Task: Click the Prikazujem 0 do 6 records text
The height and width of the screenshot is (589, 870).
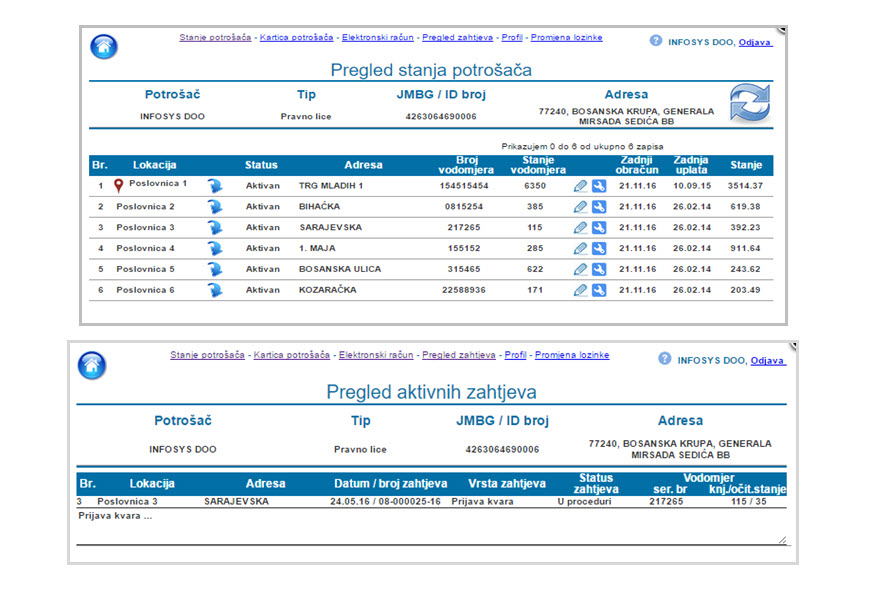Action: [583, 146]
